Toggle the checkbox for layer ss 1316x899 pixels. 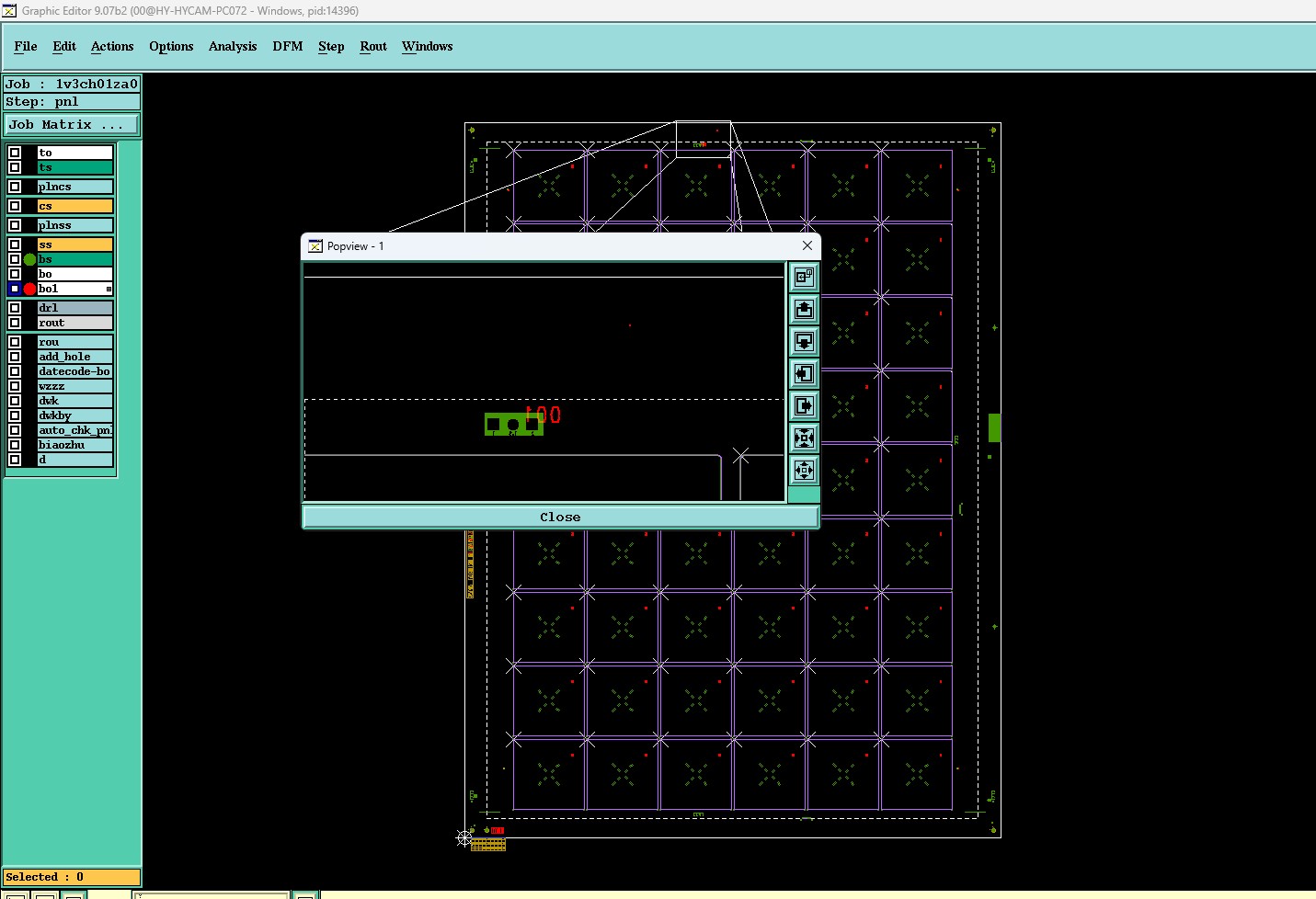pyautogui.click(x=15, y=245)
